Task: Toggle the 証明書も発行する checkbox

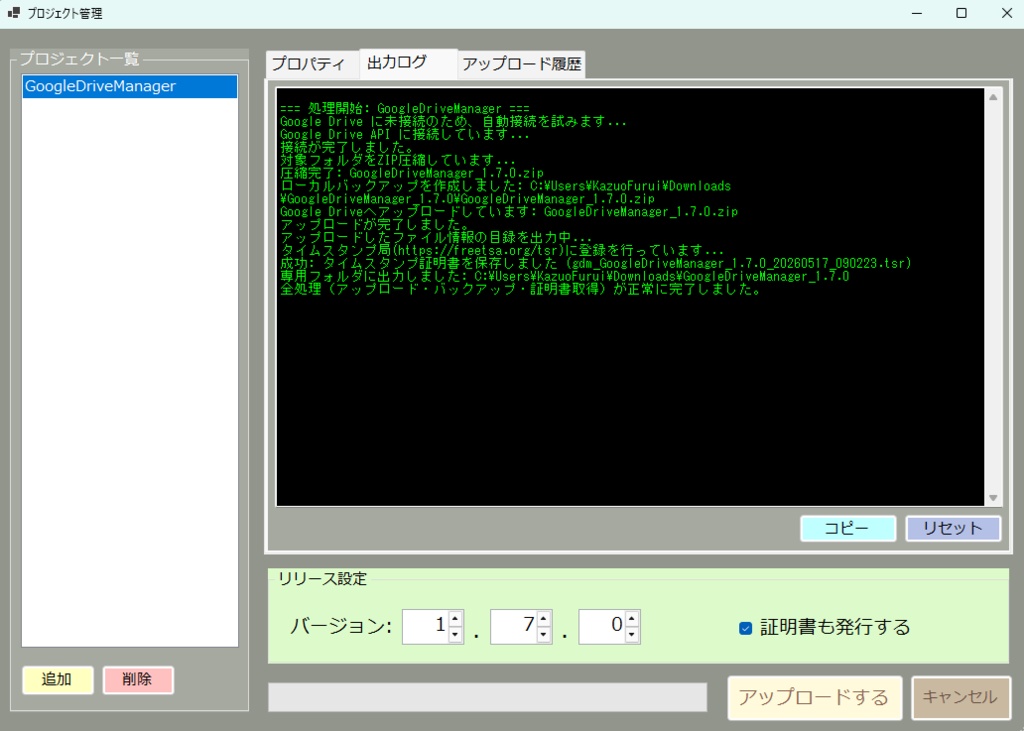Action: 745,628
